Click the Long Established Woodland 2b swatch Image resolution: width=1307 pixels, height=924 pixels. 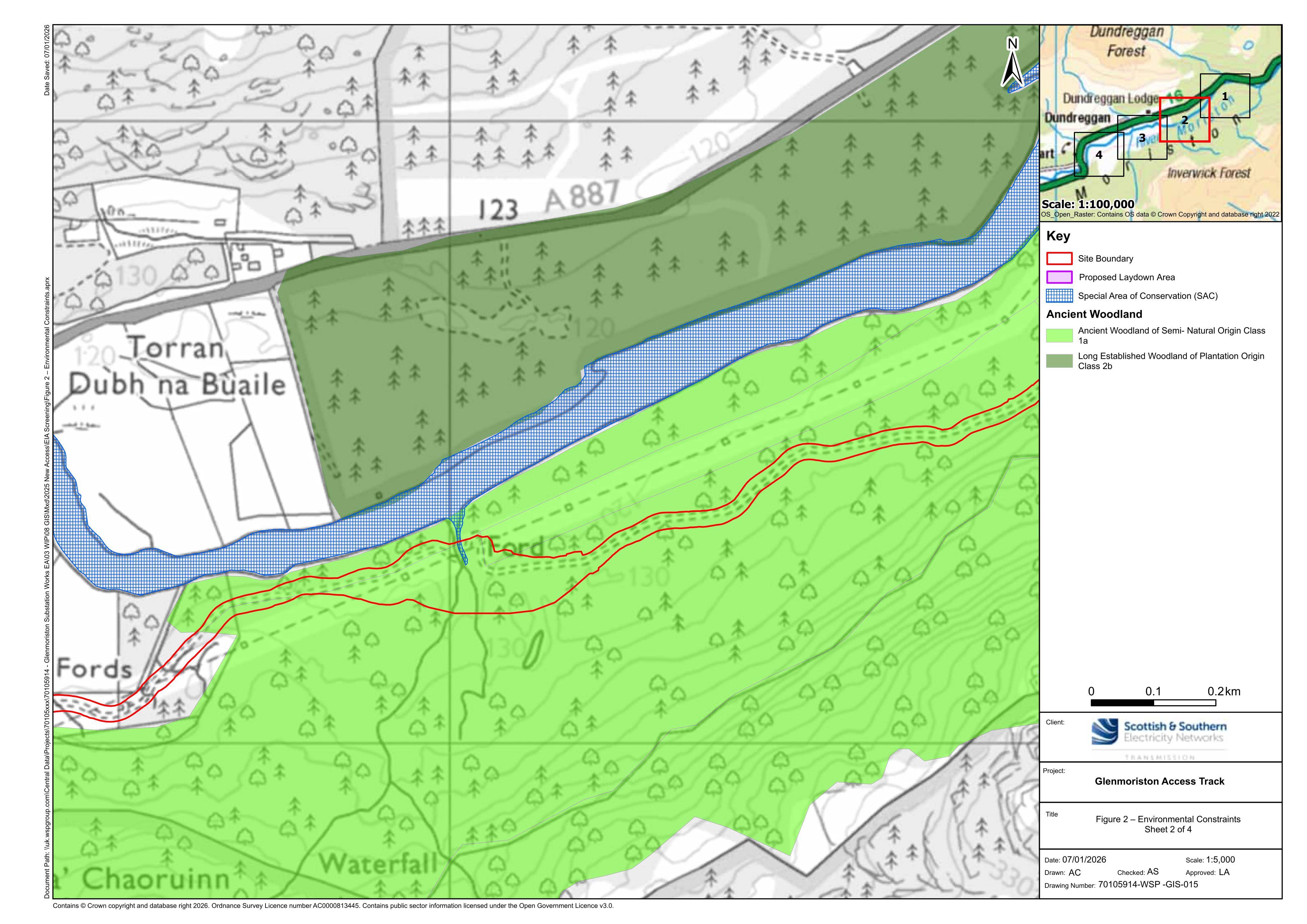(x=1059, y=361)
